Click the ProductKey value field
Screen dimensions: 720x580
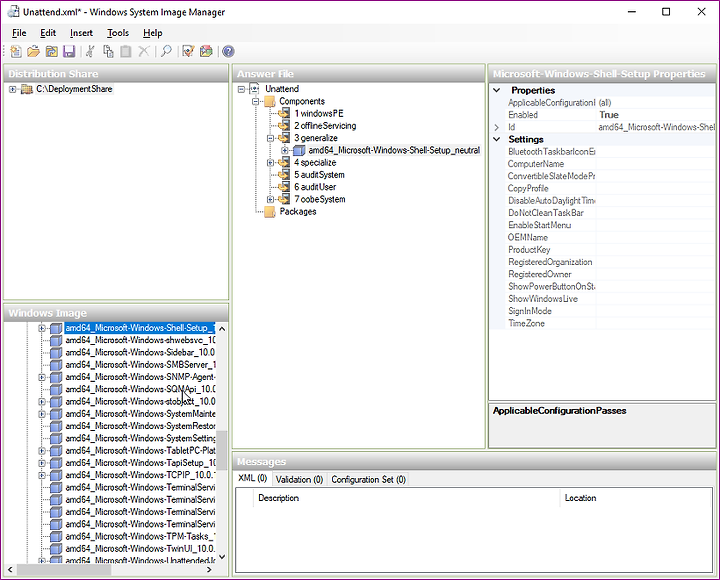click(655, 250)
